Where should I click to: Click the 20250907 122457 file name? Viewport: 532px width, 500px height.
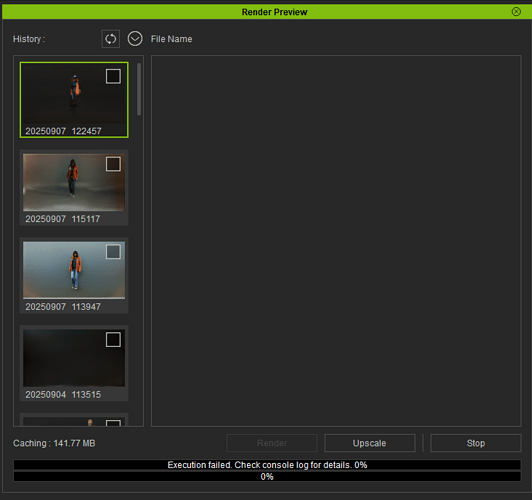point(63,131)
